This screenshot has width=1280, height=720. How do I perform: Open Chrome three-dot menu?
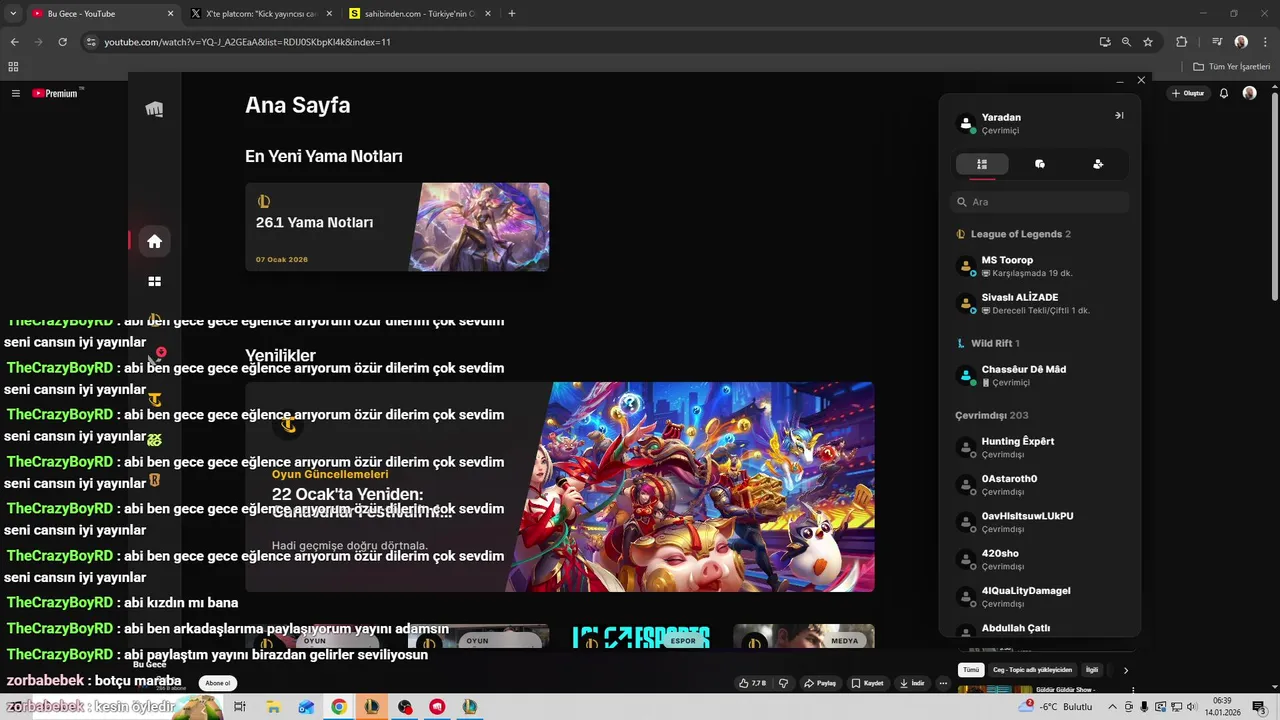(x=1266, y=42)
